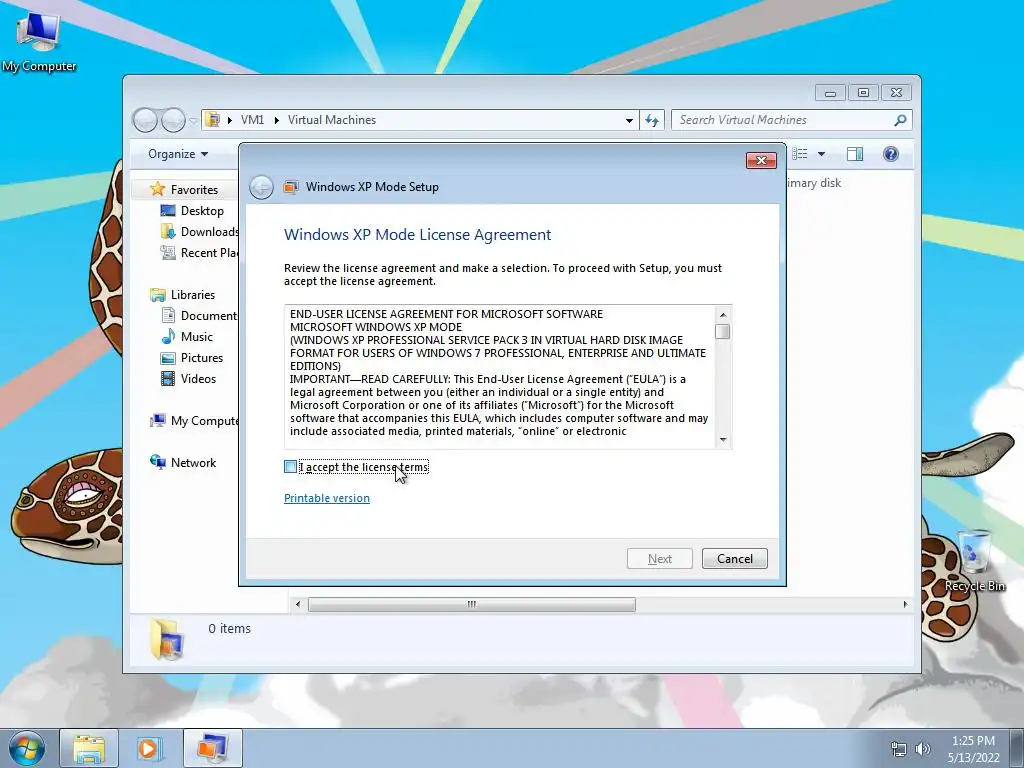This screenshot has width=1024, height=768.
Task: Cancel the Windows XP Mode Setup
Action: tap(735, 558)
